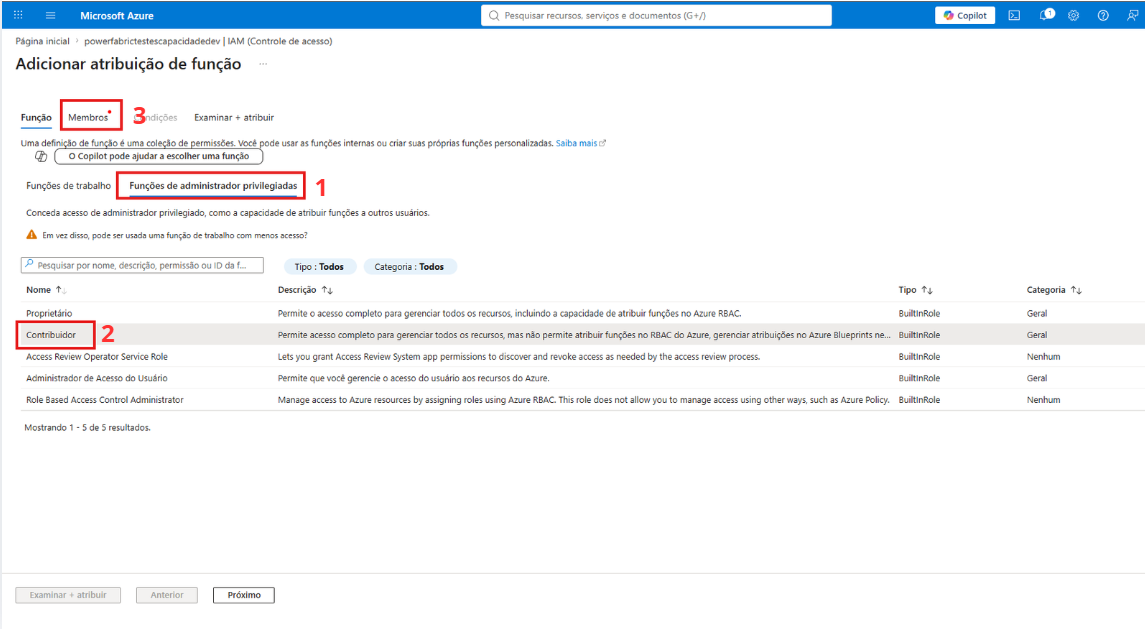Select the Funções de trabalho tab
The height and width of the screenshot is (629, 1145).
point(69,186)
